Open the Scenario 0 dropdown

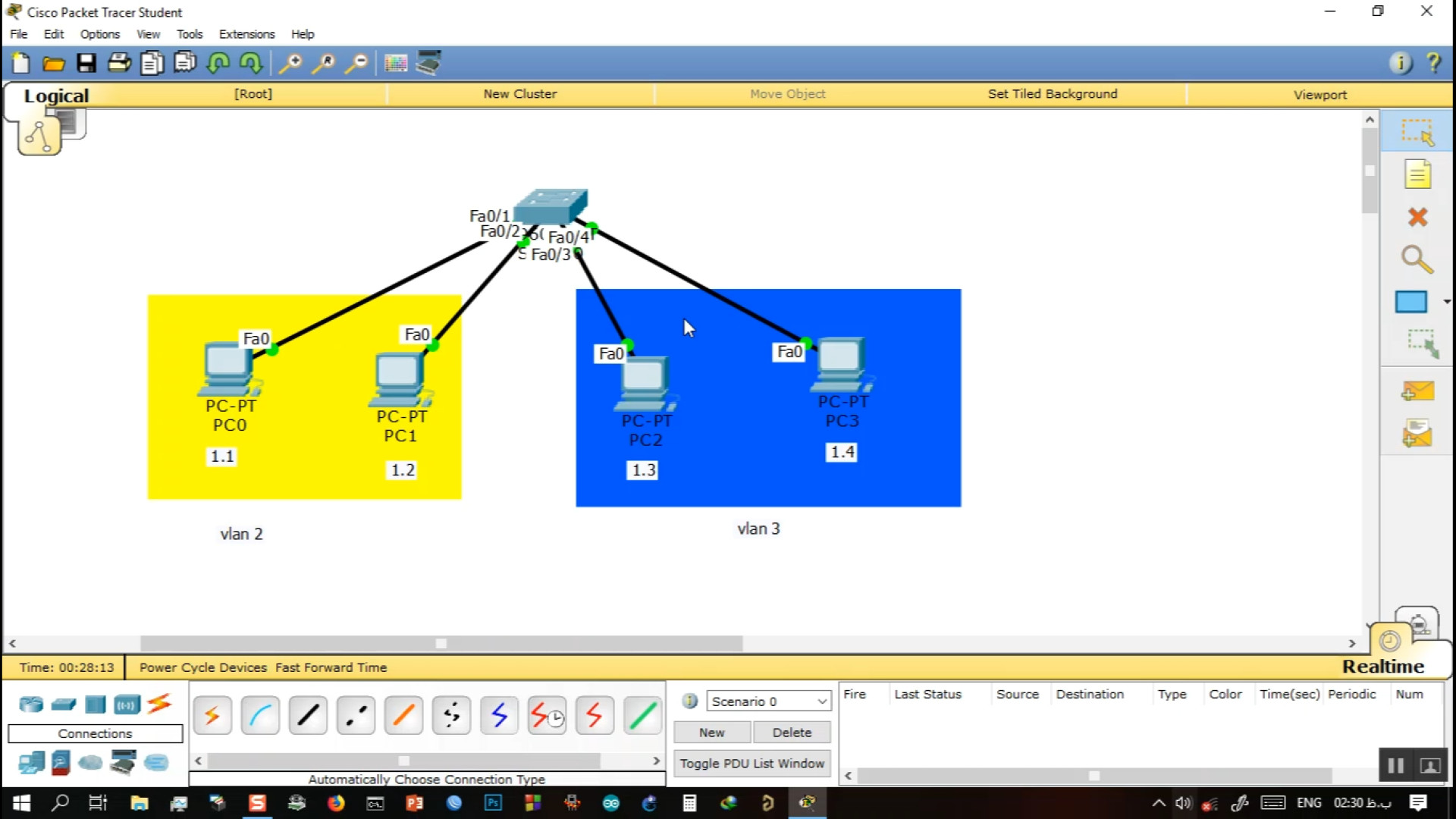click(x=768, y=701)
